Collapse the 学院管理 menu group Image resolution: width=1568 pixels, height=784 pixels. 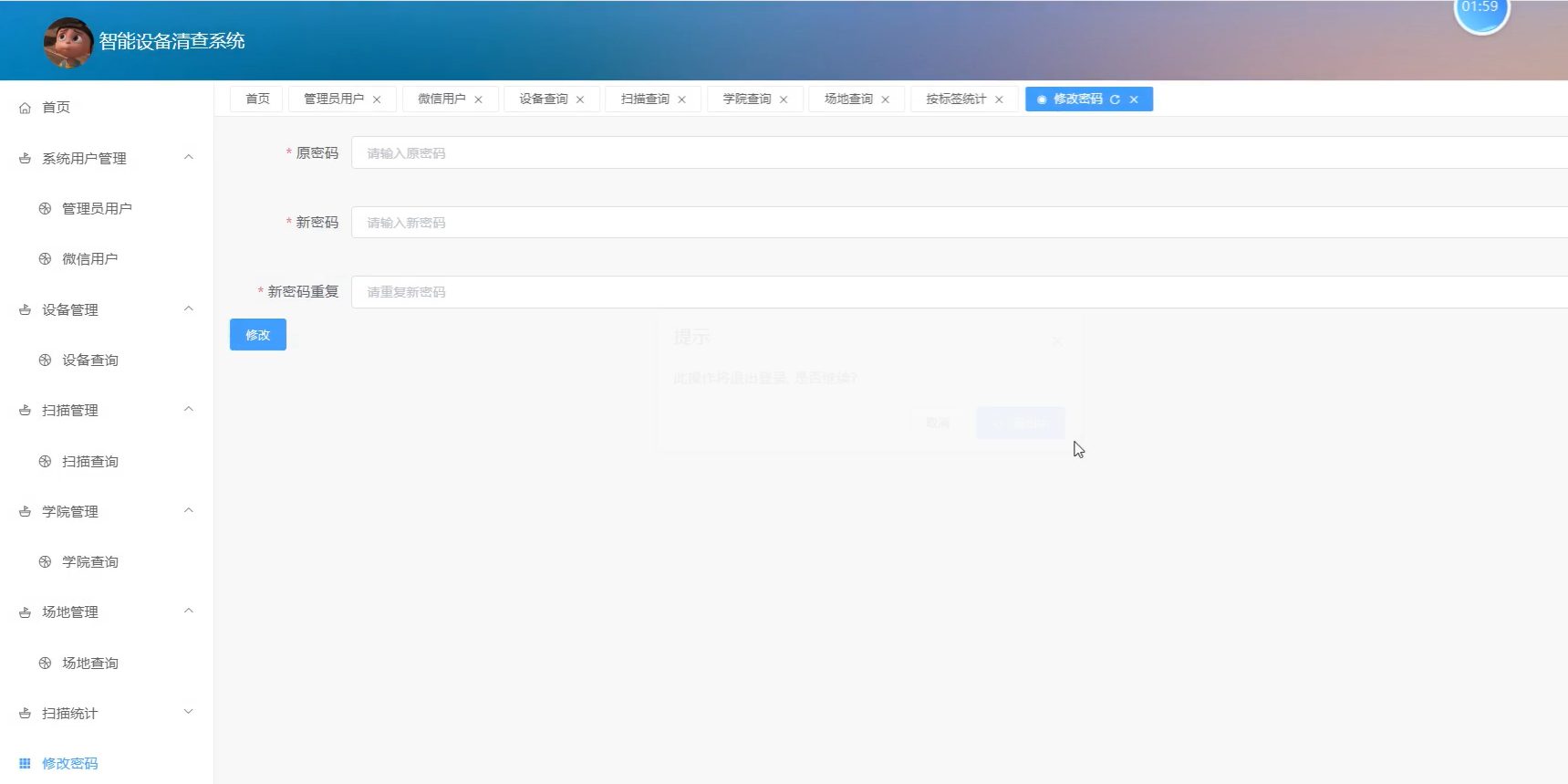pyautogui.click(x=188, y=511)
